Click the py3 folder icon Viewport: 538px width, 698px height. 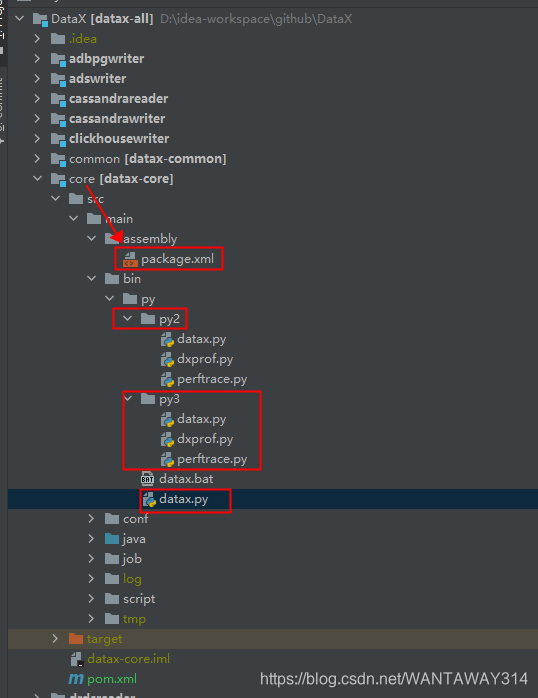click(x=148, y=399)
